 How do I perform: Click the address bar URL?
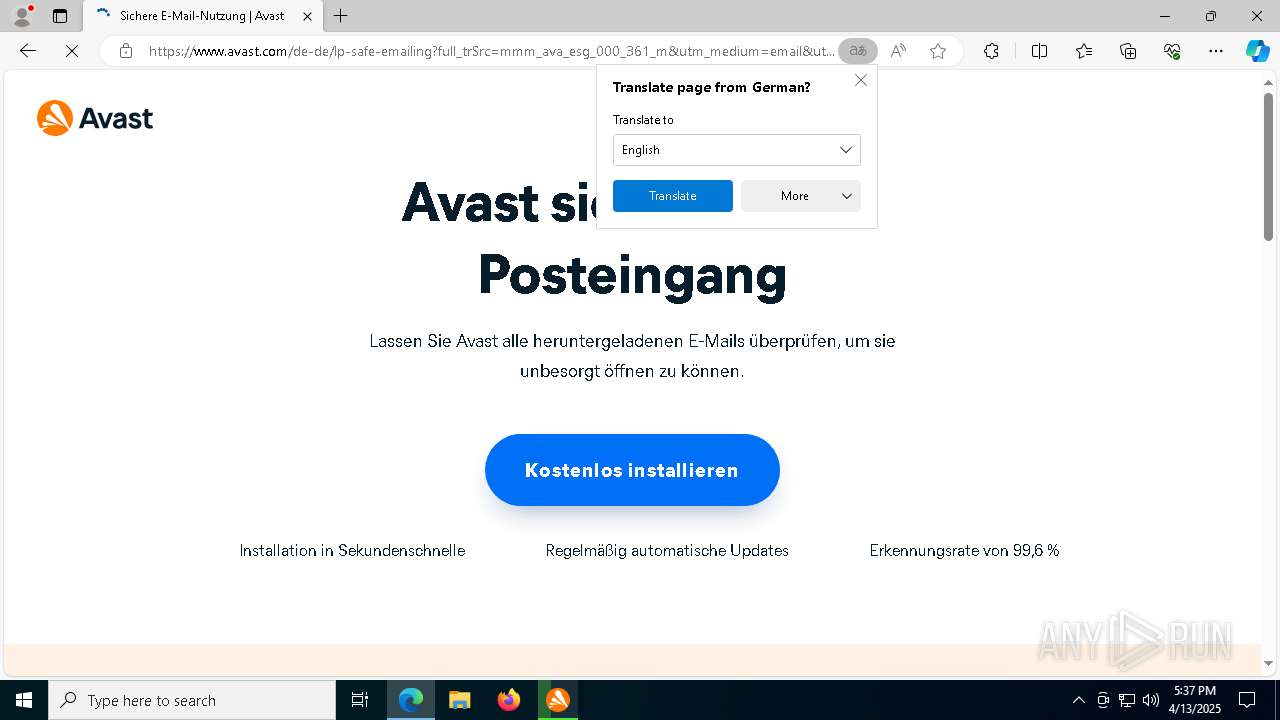491,51
